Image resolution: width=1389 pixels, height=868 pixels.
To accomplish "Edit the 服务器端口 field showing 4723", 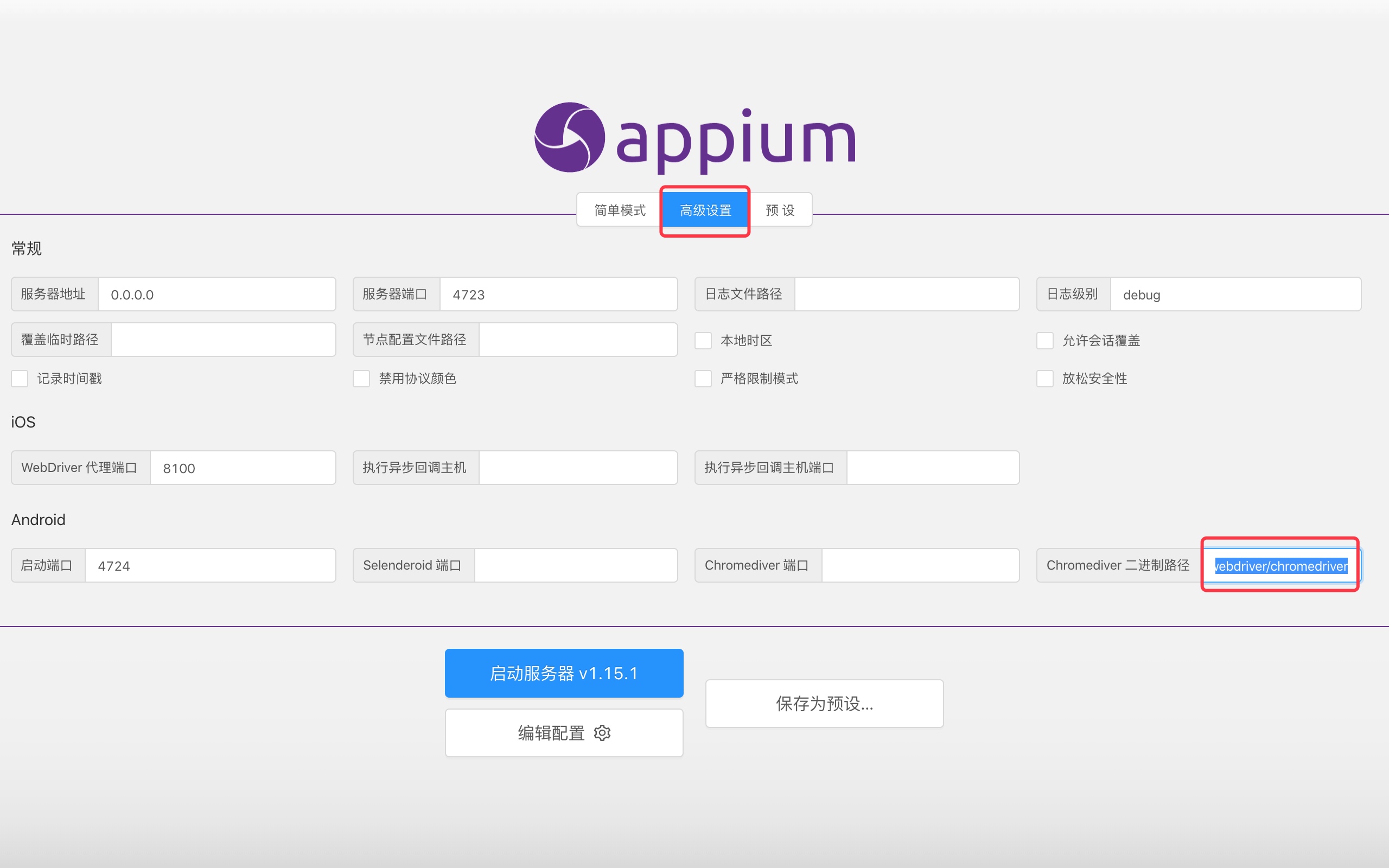I will (x=558, y=295).
